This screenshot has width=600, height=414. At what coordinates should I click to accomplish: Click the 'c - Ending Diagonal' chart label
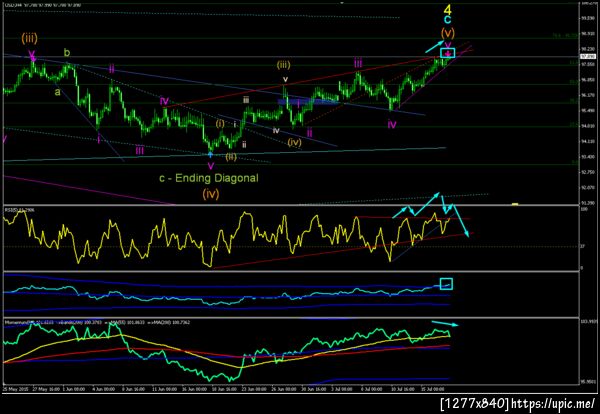pyautogui.click(x=209, y=178)
